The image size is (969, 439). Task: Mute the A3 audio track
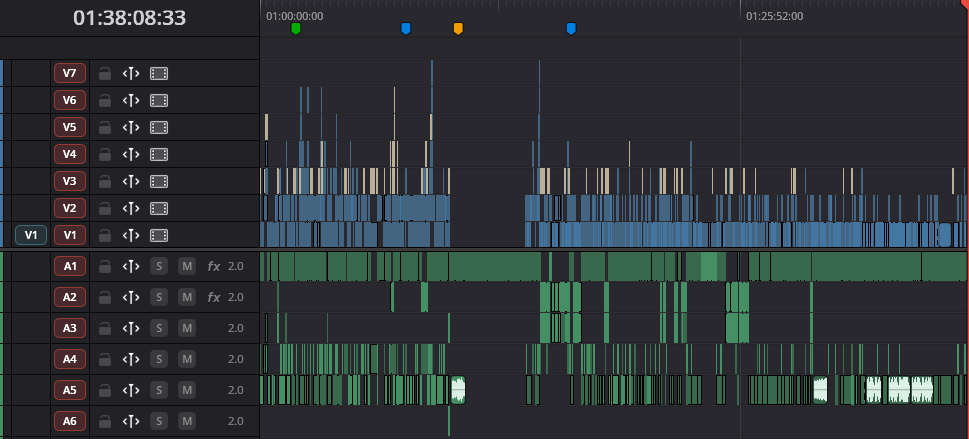[187, 328]
